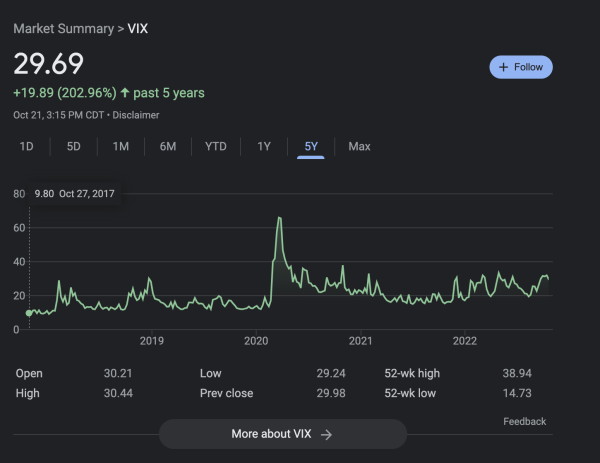This screenshot has width=600, height=463.
Task: Show the Max time range
Action: 359,147
